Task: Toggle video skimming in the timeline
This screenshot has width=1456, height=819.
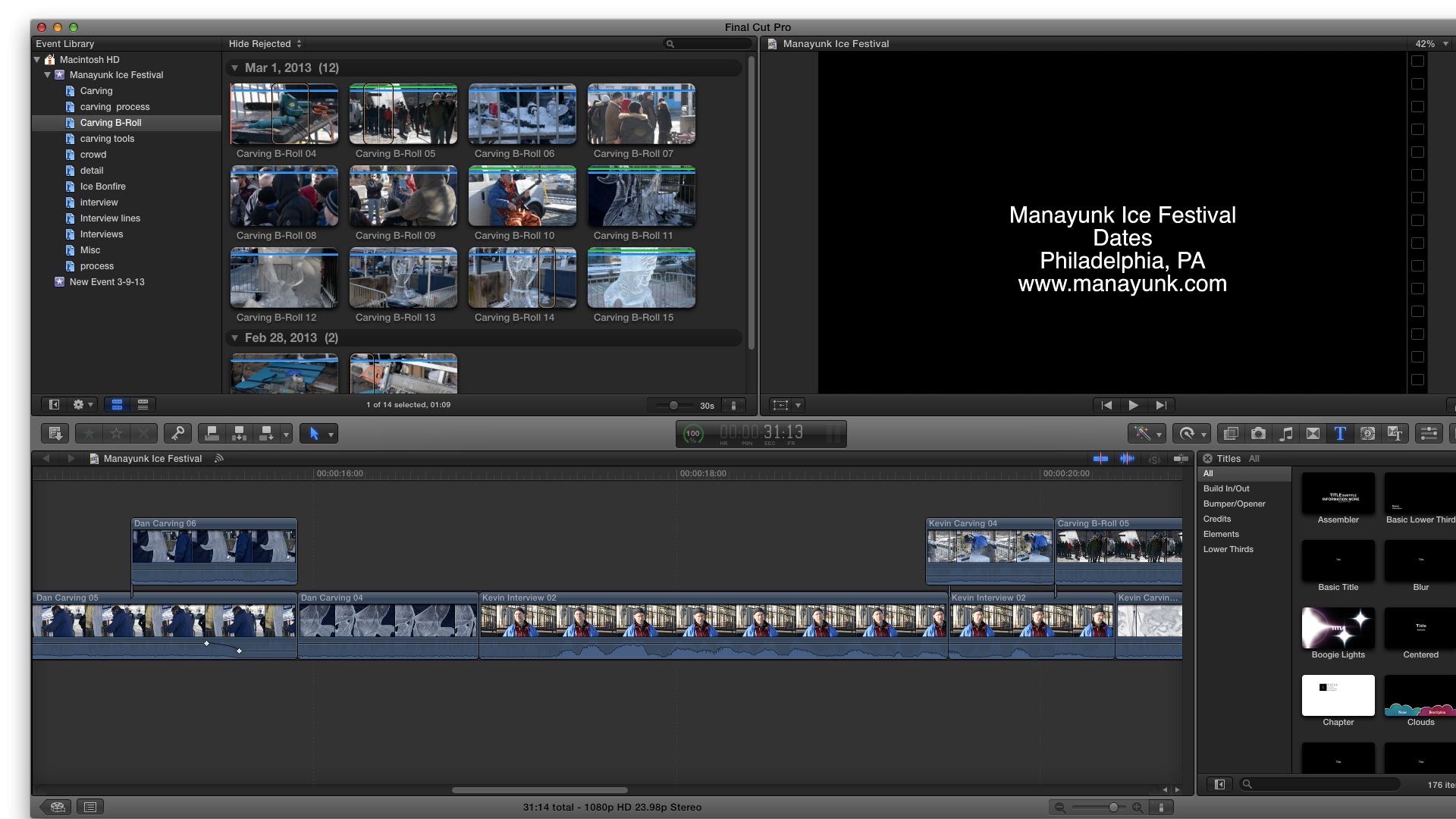Action: coord(1100,459)
